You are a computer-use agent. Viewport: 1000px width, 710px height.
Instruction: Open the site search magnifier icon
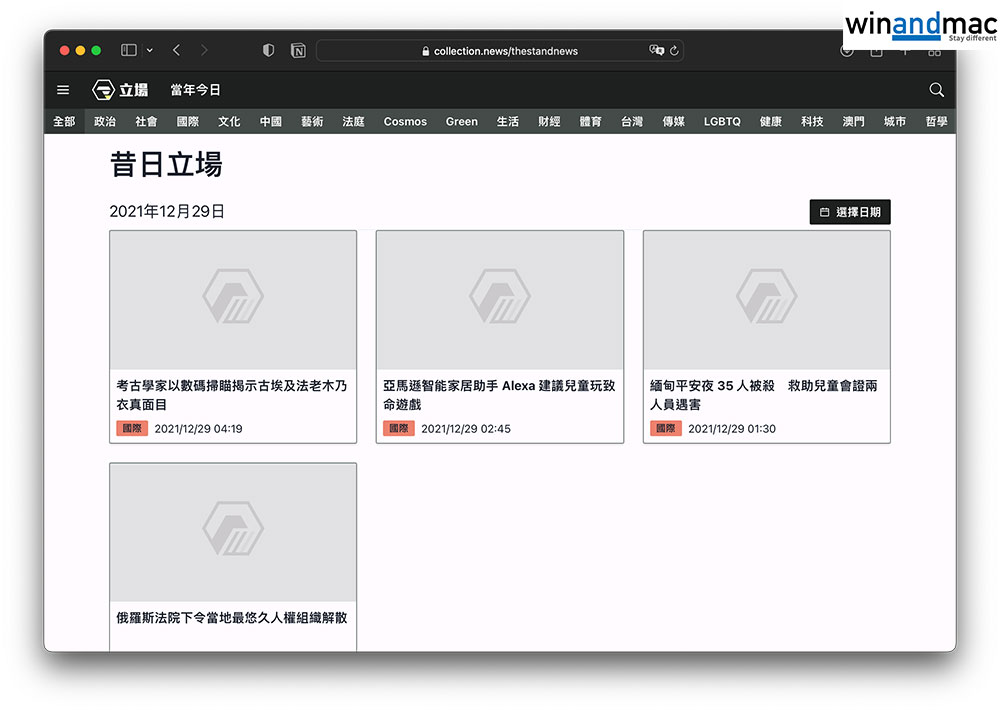pyautogui.click(x=936, y=90)
